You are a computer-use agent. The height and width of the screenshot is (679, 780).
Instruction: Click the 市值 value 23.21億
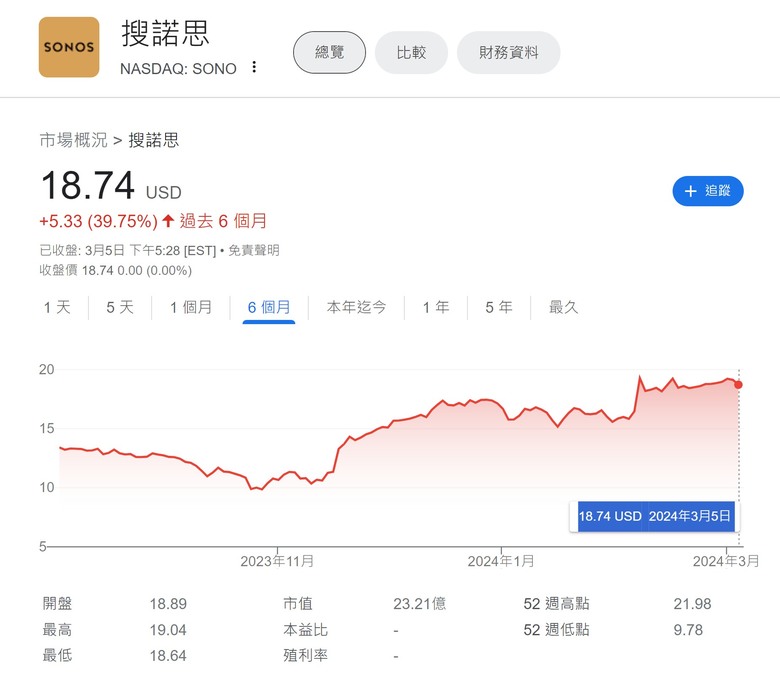coord(419,604)
